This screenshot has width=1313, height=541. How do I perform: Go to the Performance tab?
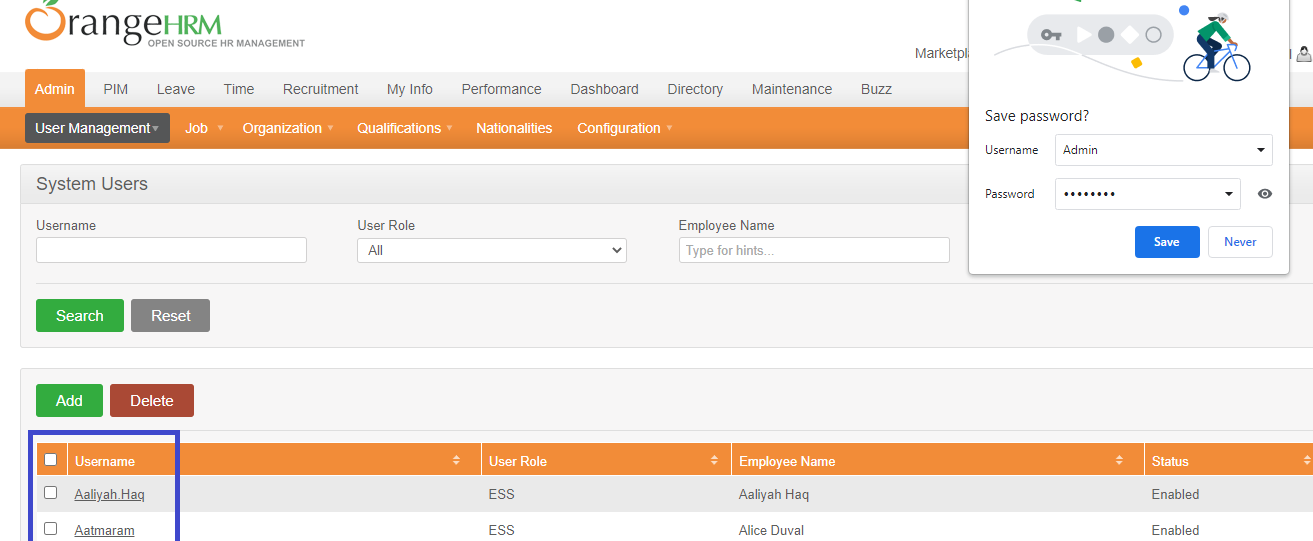click(x=502, y=89)
